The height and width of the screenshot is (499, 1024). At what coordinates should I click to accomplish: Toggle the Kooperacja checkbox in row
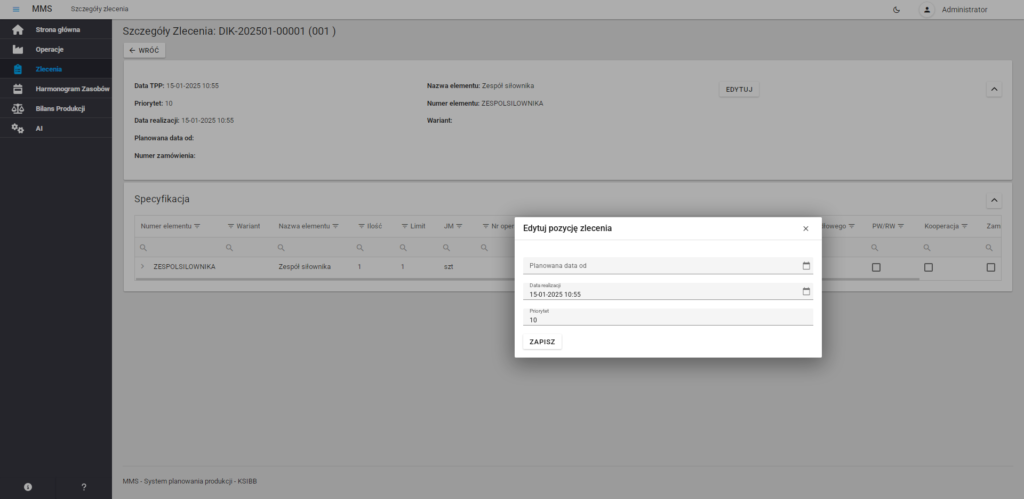[928, 267]
